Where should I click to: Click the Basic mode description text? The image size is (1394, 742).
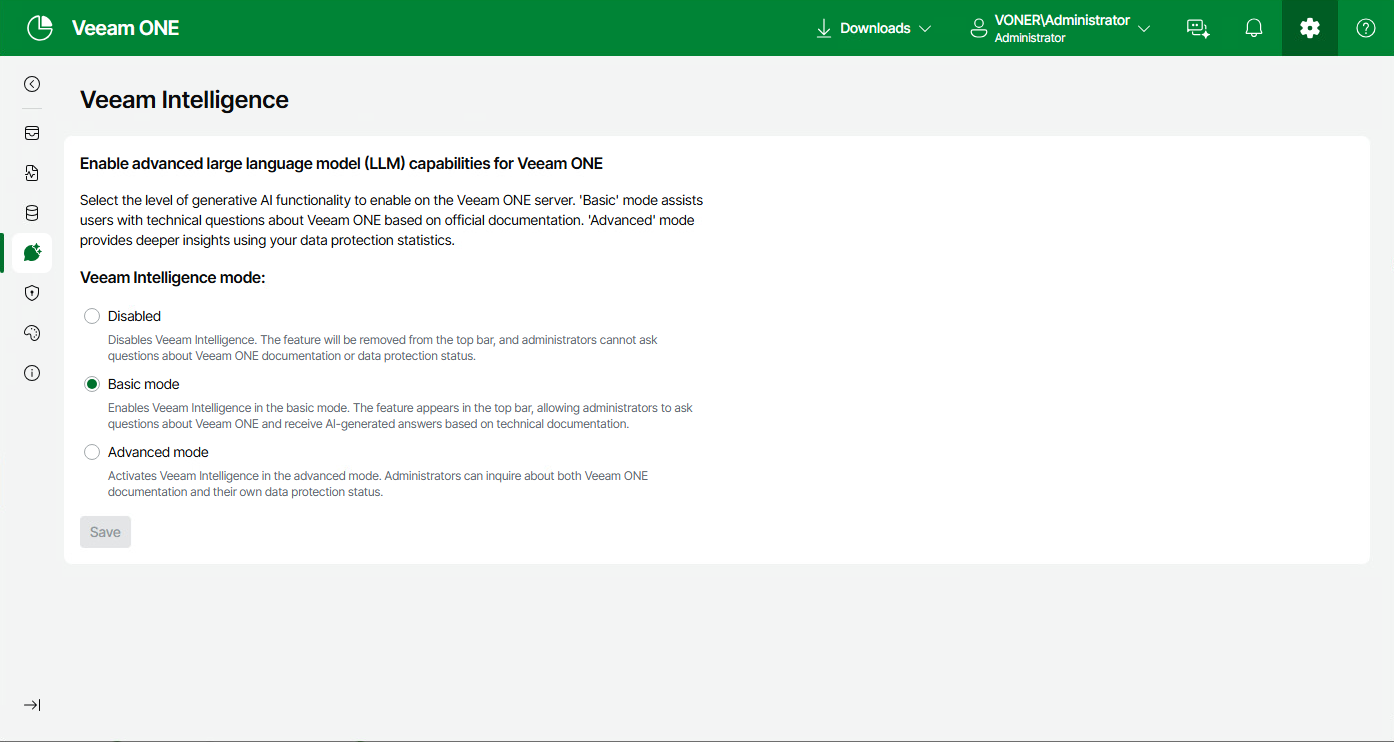(x=400, y=416)
